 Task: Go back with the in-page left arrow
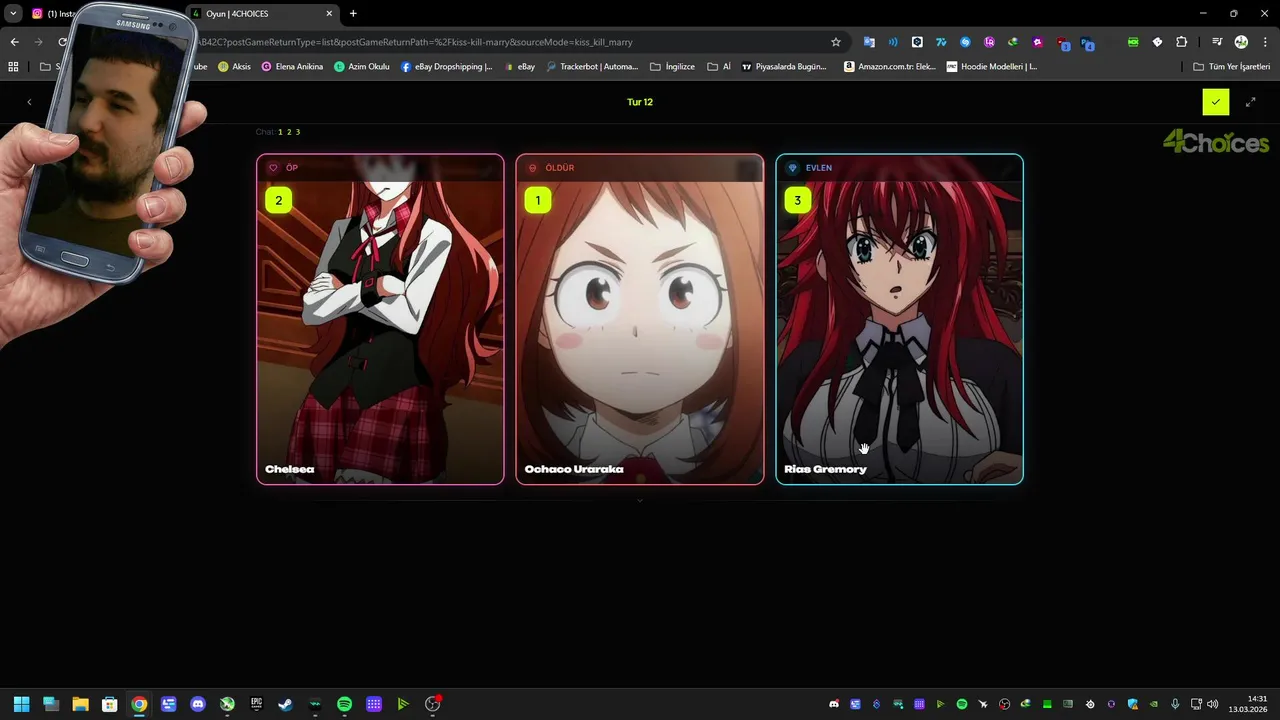click(x=29, y=102)
